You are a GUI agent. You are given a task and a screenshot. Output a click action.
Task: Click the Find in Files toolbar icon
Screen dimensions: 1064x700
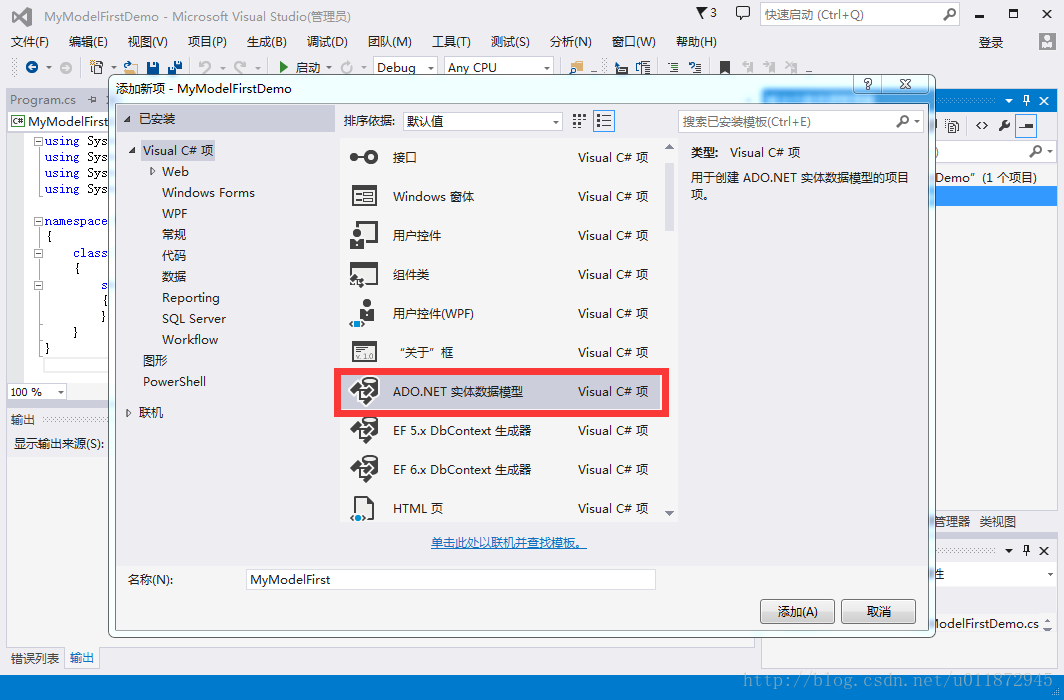click(576, 67)
